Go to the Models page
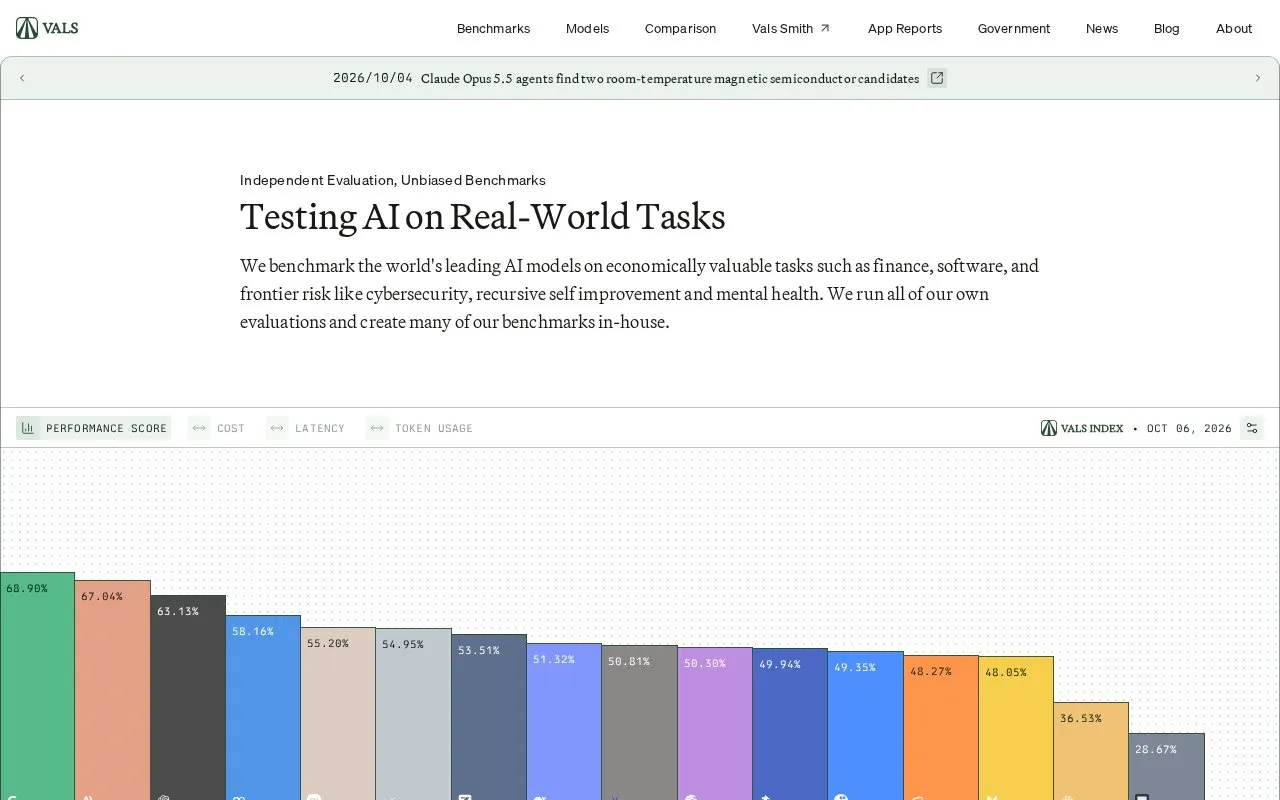The width and height of the screenshot is (1280, 800). click(x=587, y=28)
